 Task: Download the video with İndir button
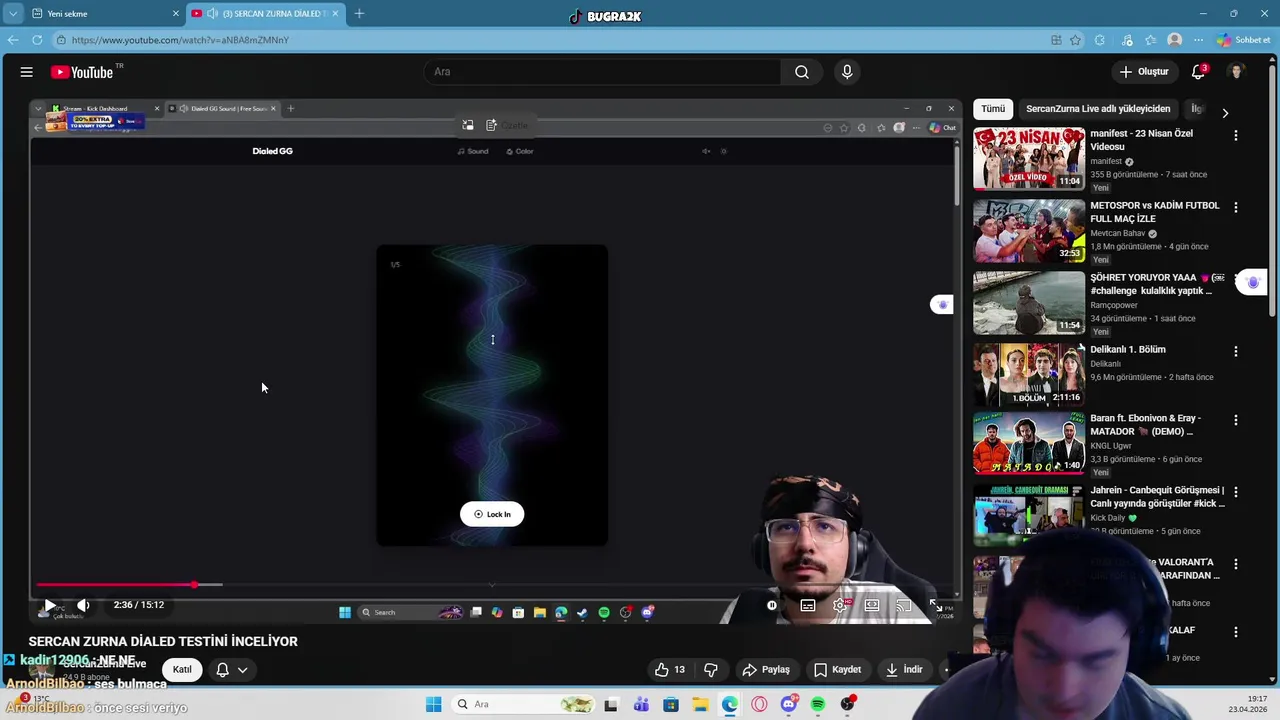(x=904, y=670)
